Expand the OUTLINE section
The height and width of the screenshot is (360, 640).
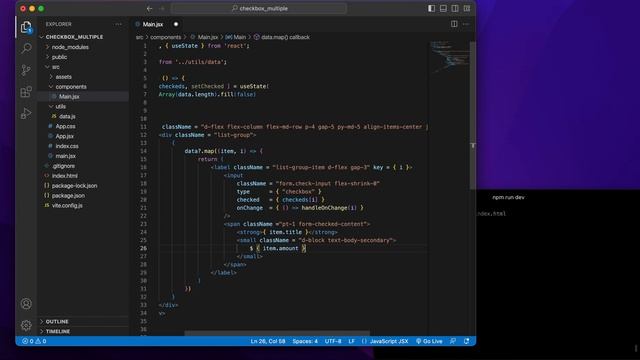pyautogui.click(x=57, y=322)
